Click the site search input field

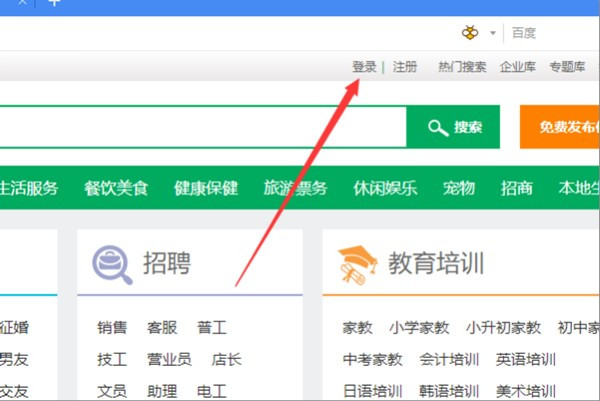(x=203, y=127)
